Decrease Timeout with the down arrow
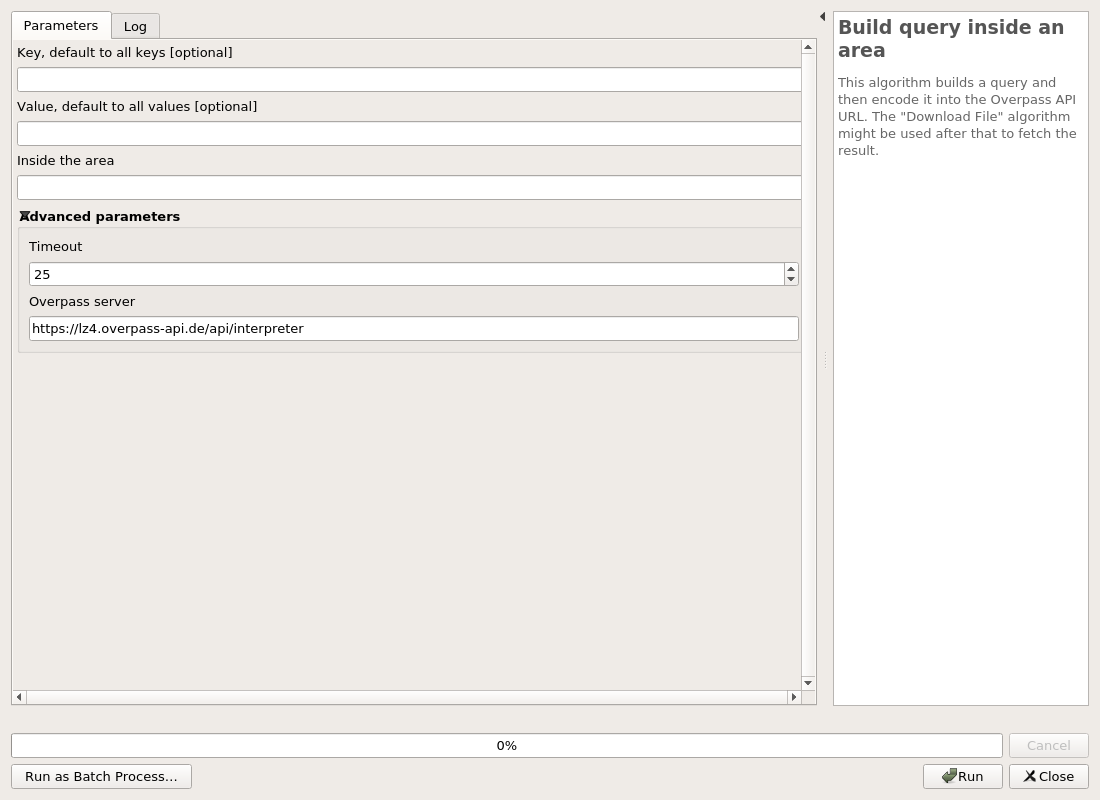Screen dimensions: 1100x800 (791, 279)
